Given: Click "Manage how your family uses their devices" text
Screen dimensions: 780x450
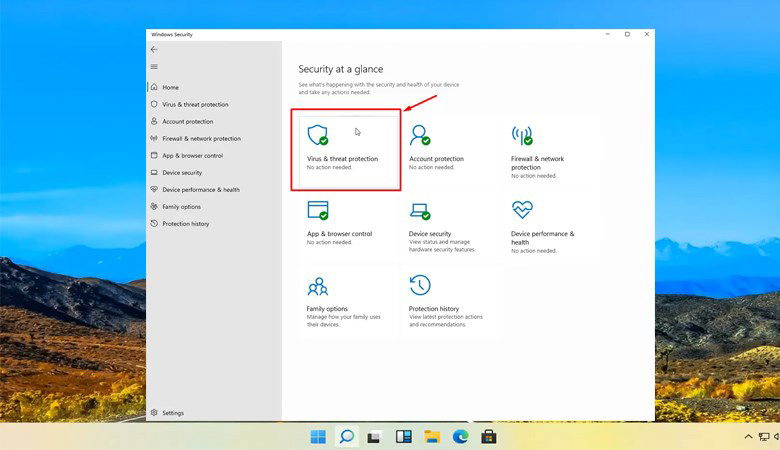Looking at the screenshot, I should 343,321.
